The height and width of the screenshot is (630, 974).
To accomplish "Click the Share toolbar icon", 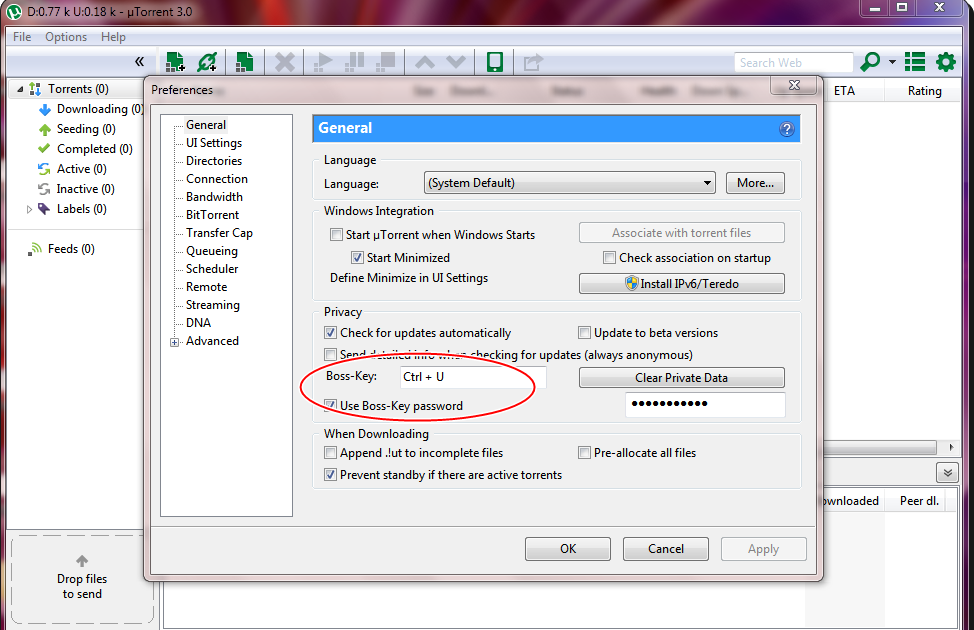I will pos(533,62).
